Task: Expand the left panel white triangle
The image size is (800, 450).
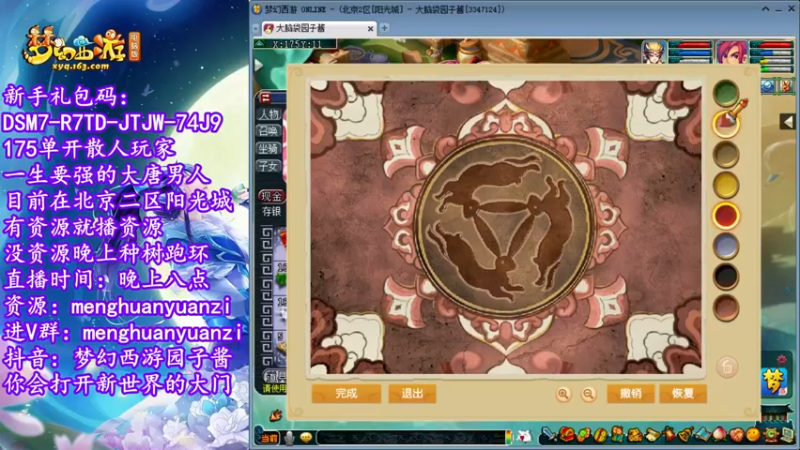Action: pos(259,65)
